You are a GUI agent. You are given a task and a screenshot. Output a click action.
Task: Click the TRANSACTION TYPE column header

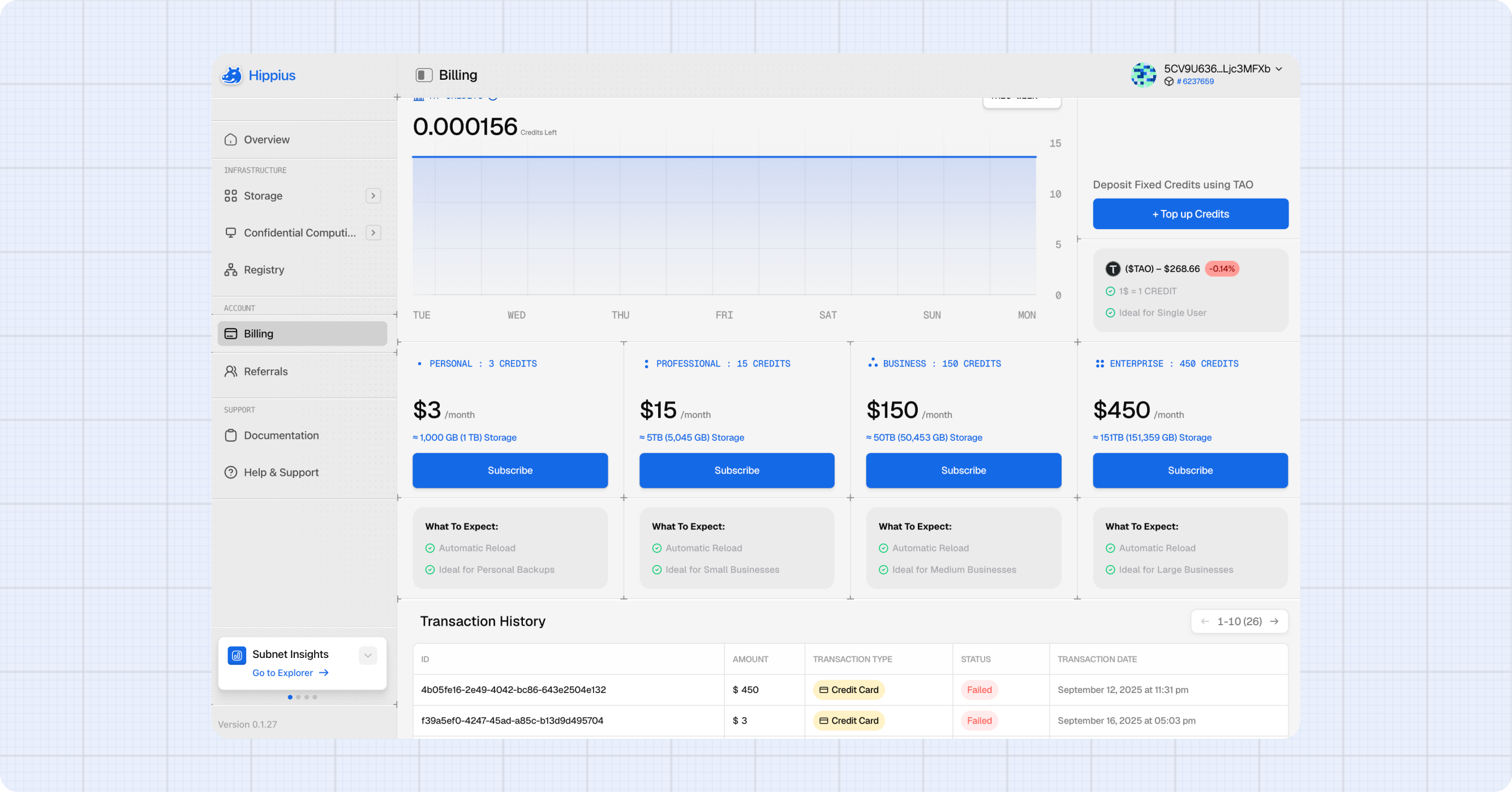coord(852,660)
